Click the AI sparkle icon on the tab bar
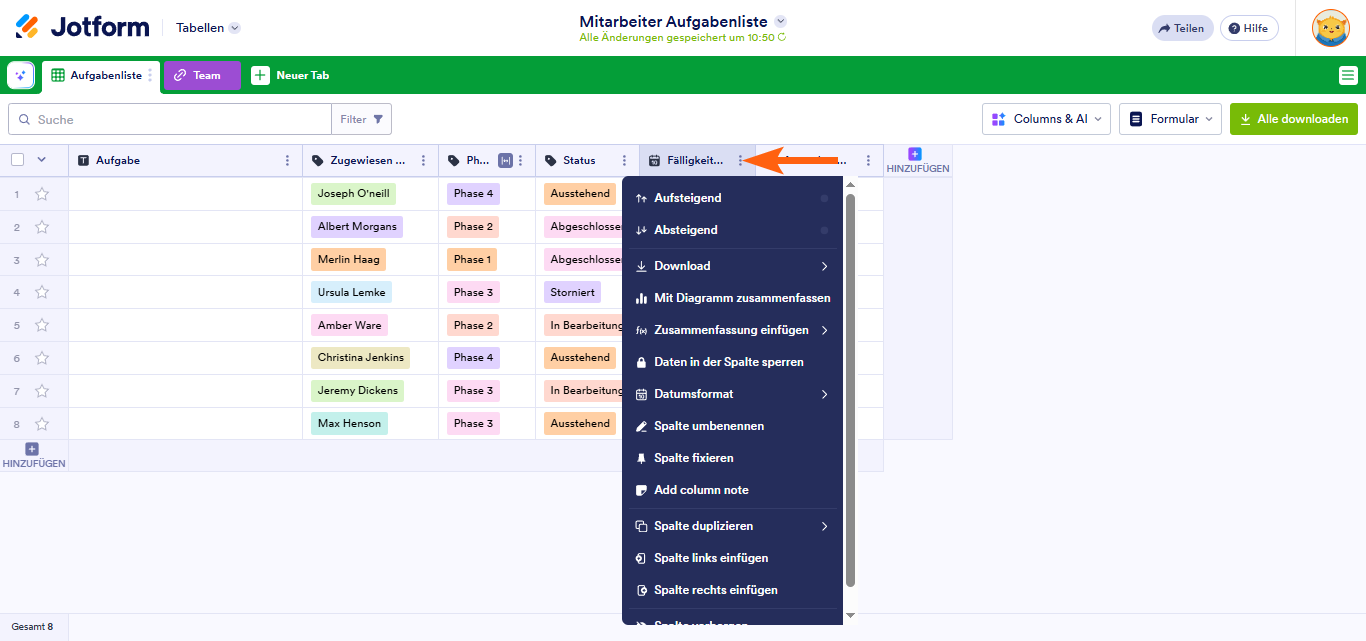Screen dimensions: 1366x641 [x=20, y=75]
